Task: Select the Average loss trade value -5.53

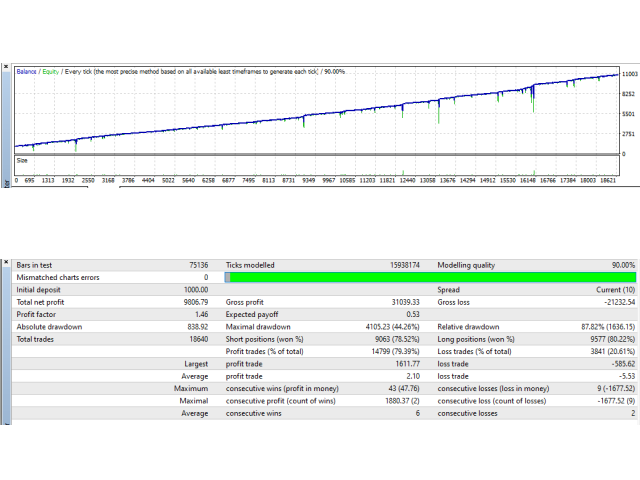Action: click(x=627, y=376)
